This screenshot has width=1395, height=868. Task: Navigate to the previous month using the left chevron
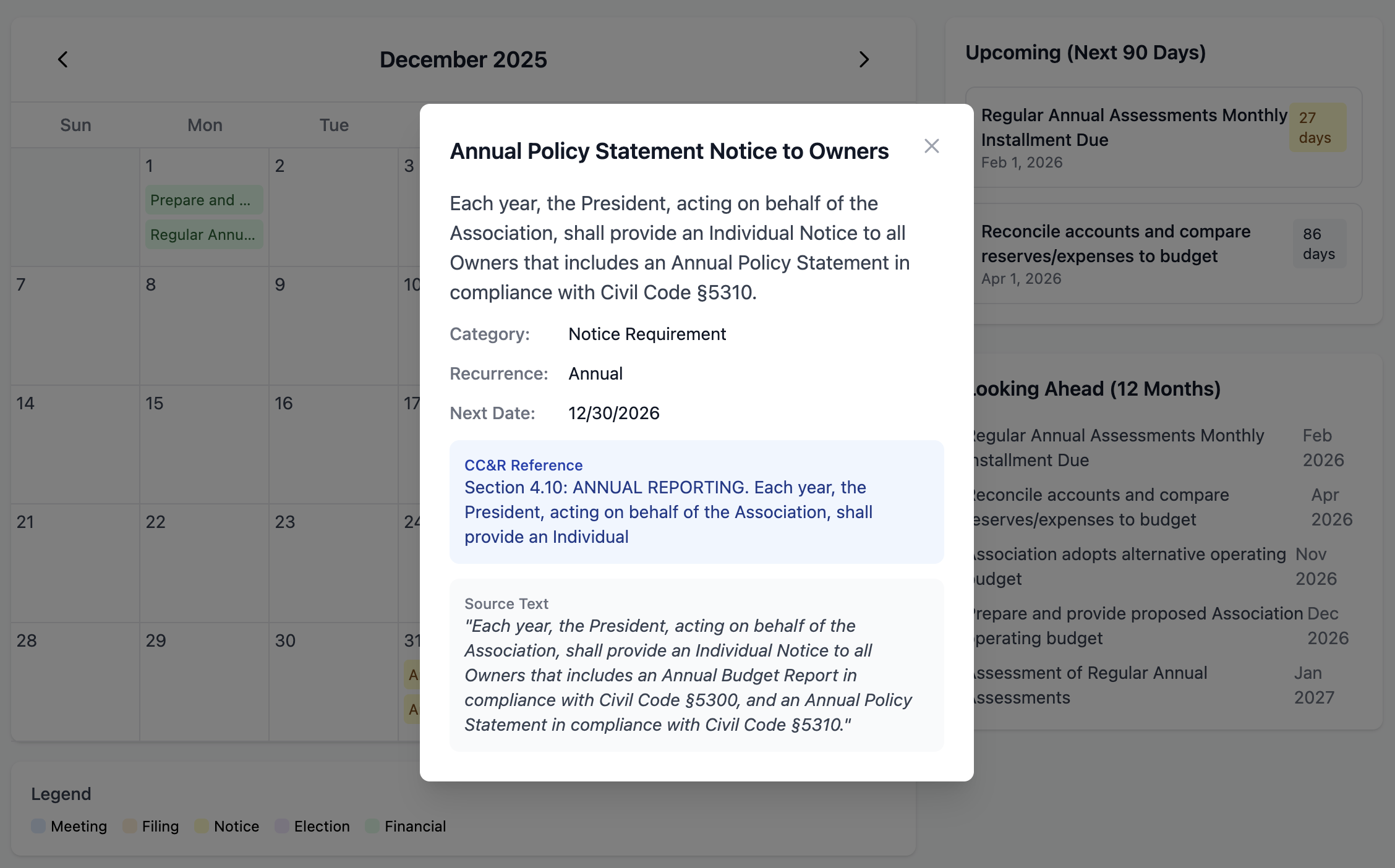[x=62, y=59]
